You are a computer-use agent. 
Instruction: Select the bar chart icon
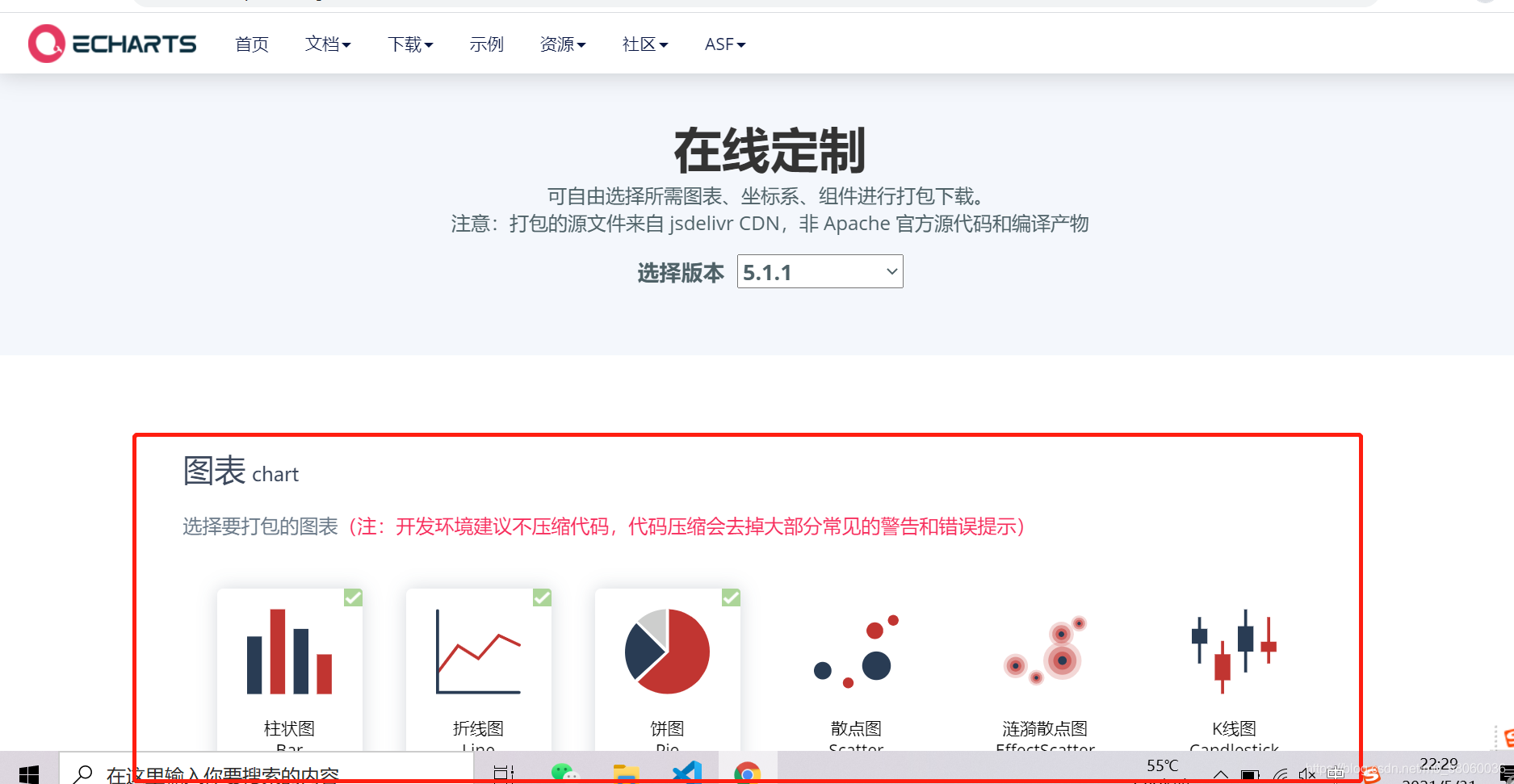(x=289, y=652)
